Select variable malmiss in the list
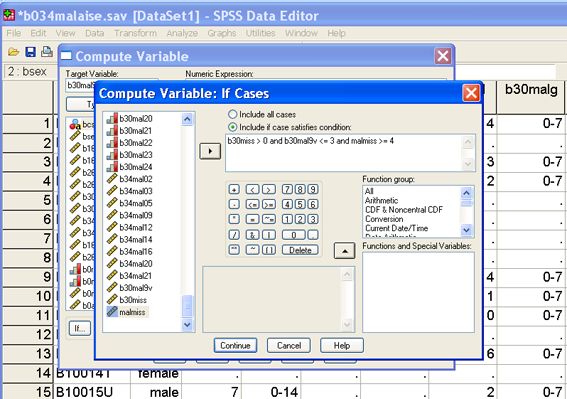 [128, 312]
